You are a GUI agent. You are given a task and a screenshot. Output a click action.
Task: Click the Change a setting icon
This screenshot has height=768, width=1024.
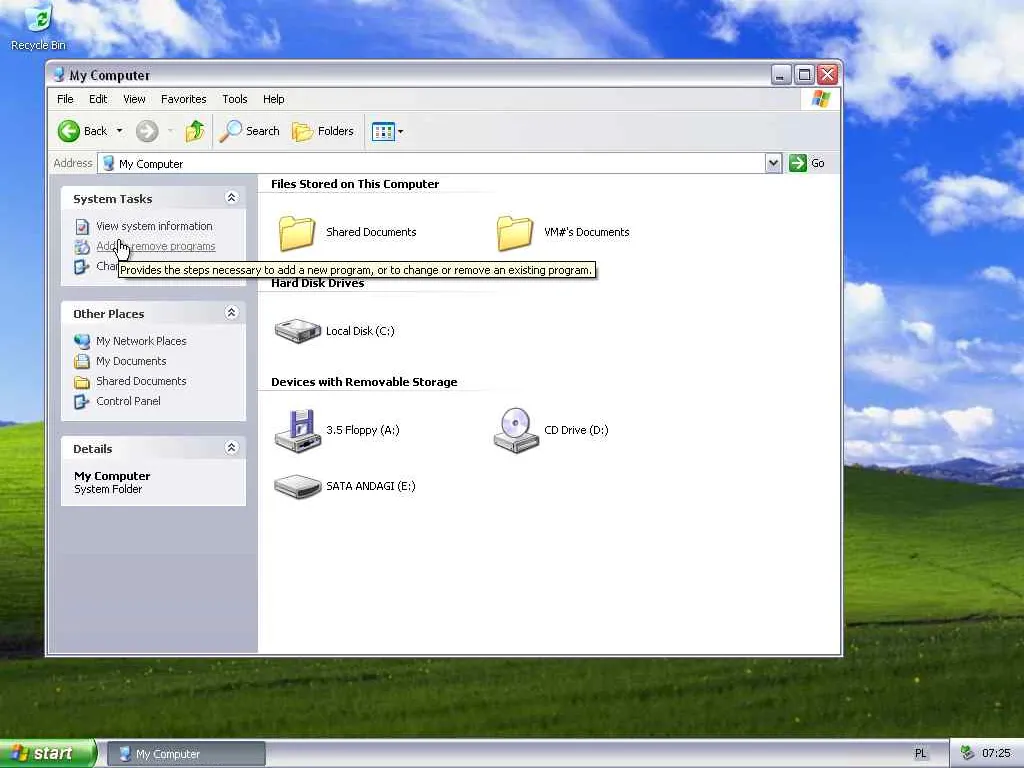point(82,266)
